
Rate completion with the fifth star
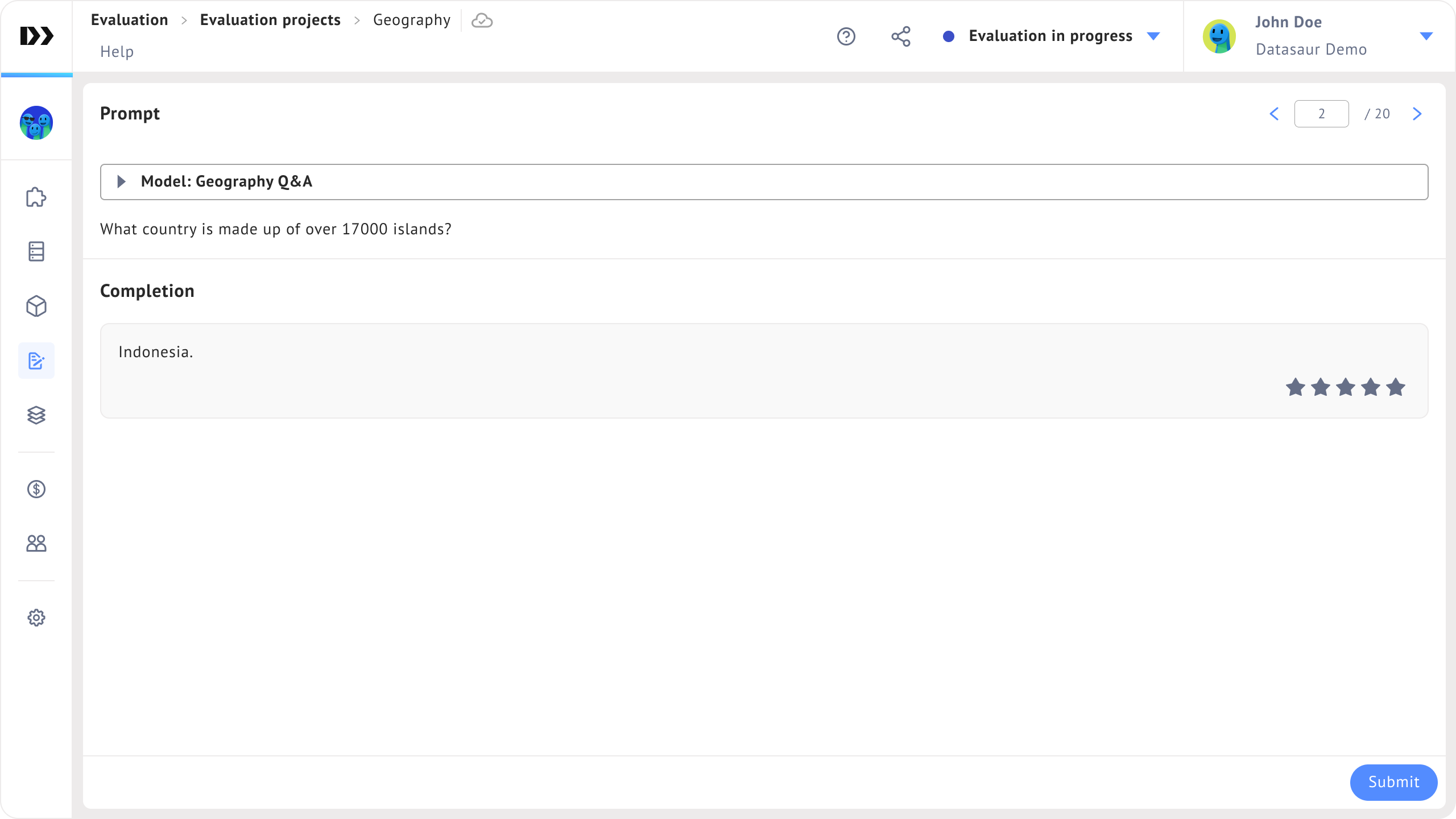coord(1396,387)
